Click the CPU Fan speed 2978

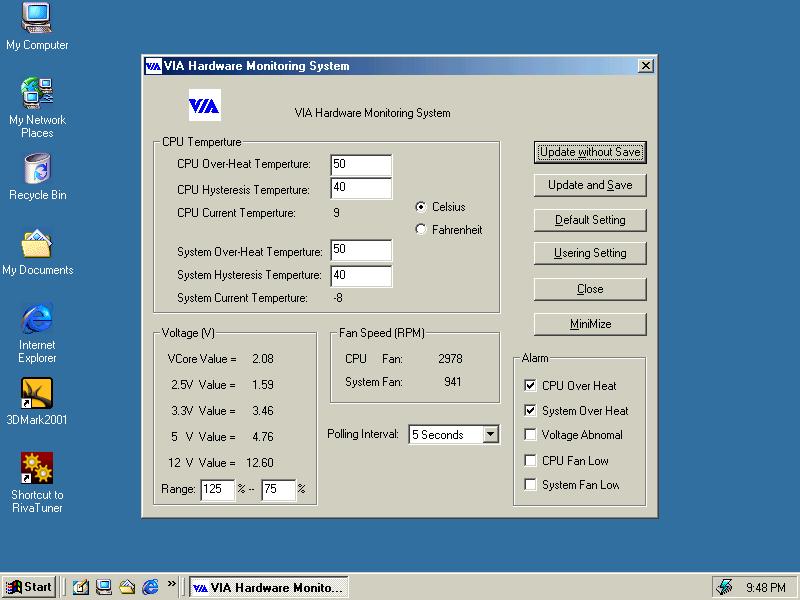point(450,359)
